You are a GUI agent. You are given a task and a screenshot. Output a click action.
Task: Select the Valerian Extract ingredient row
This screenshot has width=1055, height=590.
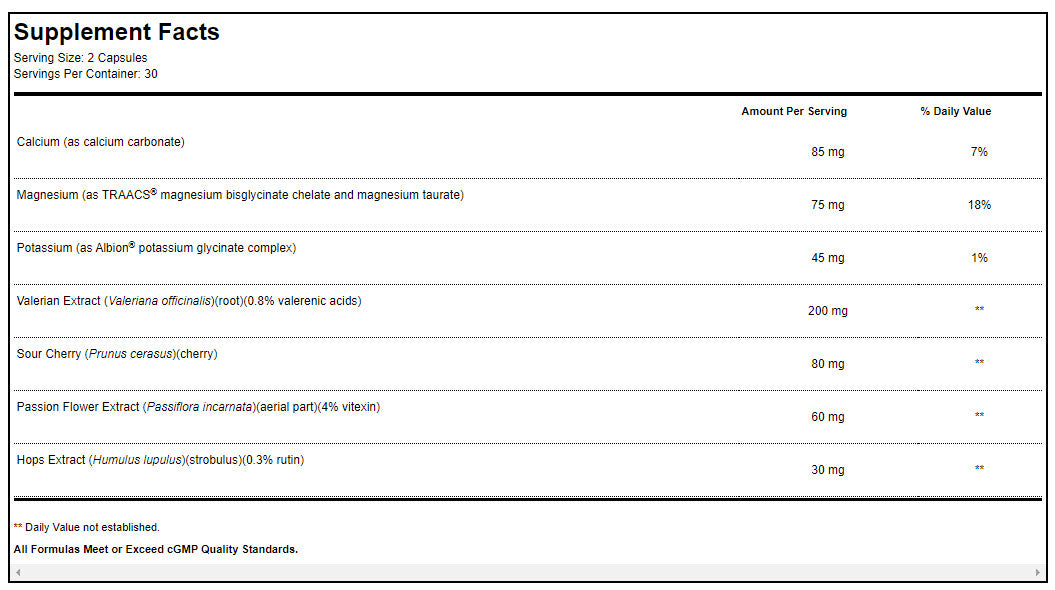pos(189,301)
